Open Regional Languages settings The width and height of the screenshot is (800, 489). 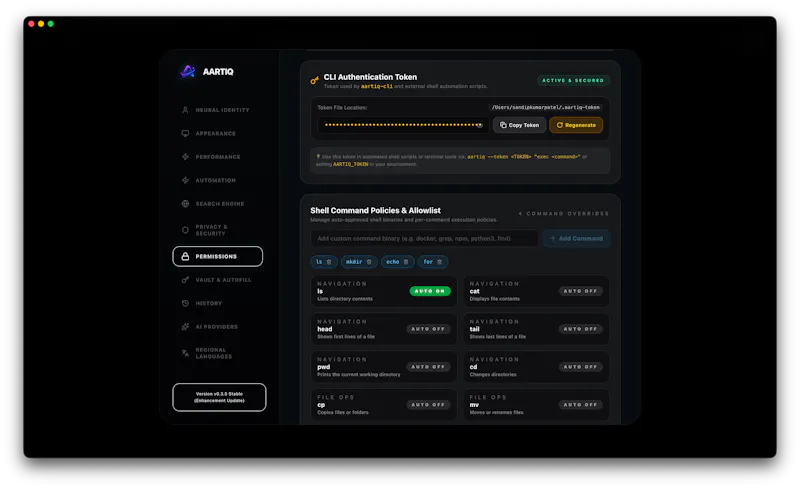pyautogui.click(x=217, y=353)
